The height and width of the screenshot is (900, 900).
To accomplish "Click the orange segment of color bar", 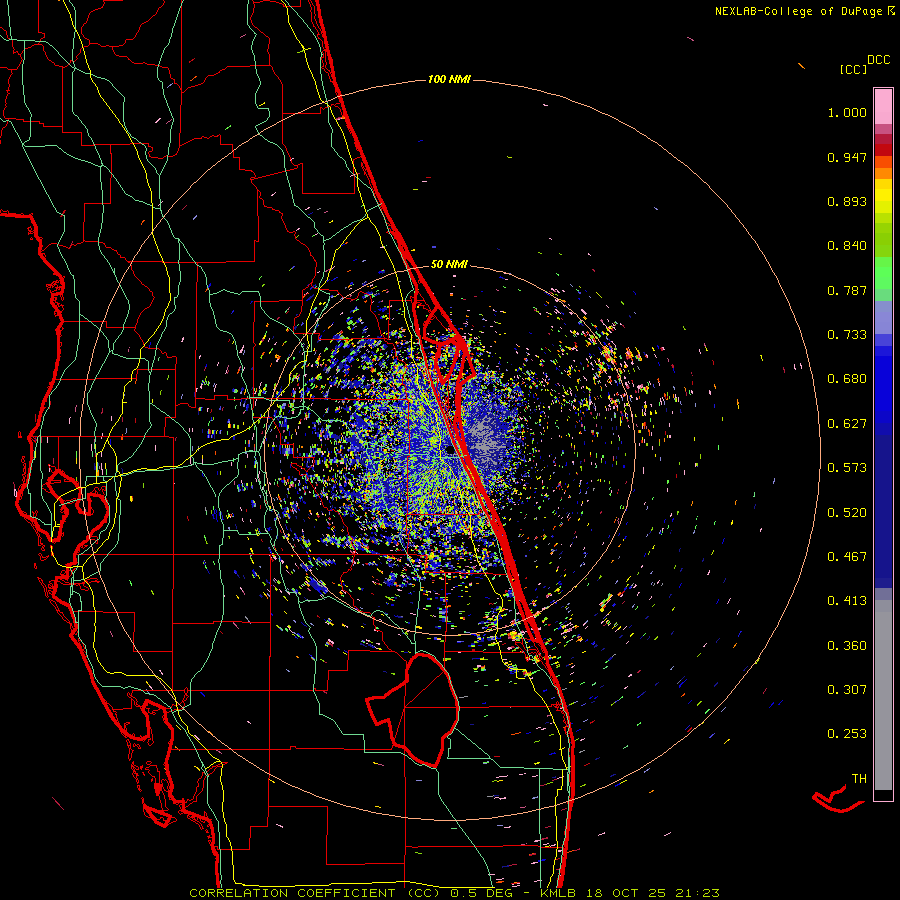I will (883, 173).
